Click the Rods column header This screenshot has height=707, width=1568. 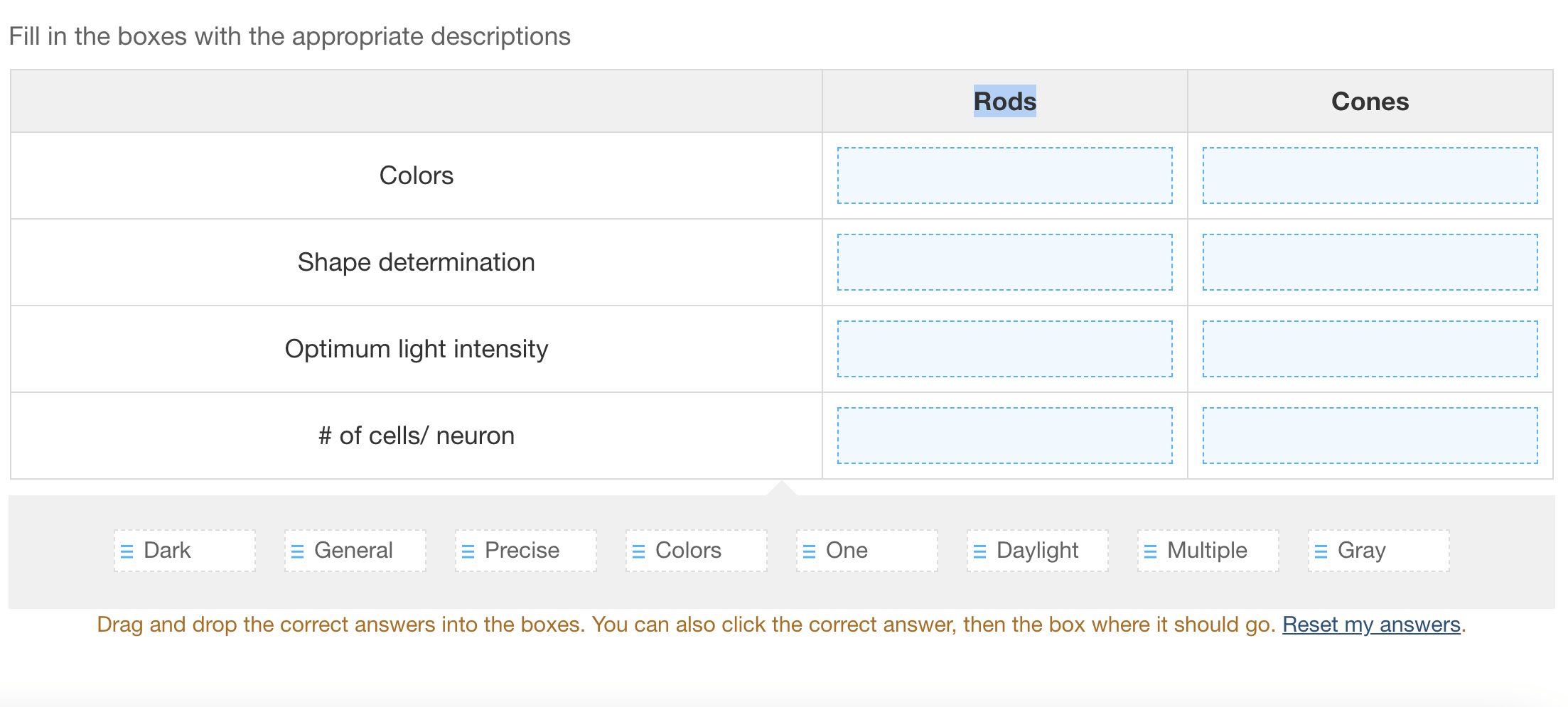pos(1004,101)
